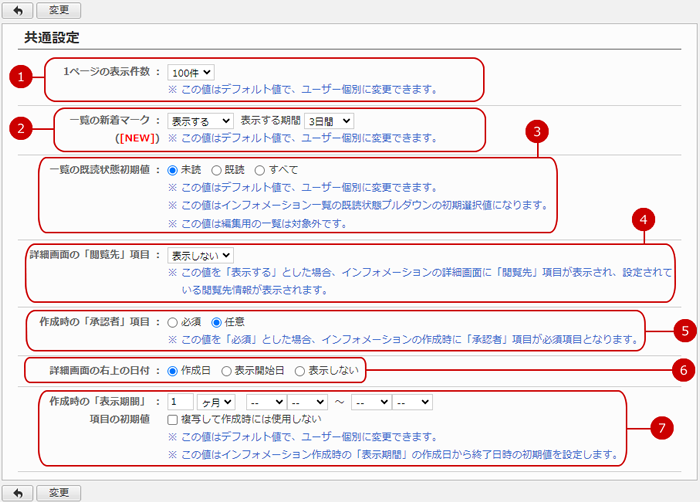Click the note about 既読状態プルダウンの初期選択値
Viewport: 700px width, 502px height.
point(358,205)
